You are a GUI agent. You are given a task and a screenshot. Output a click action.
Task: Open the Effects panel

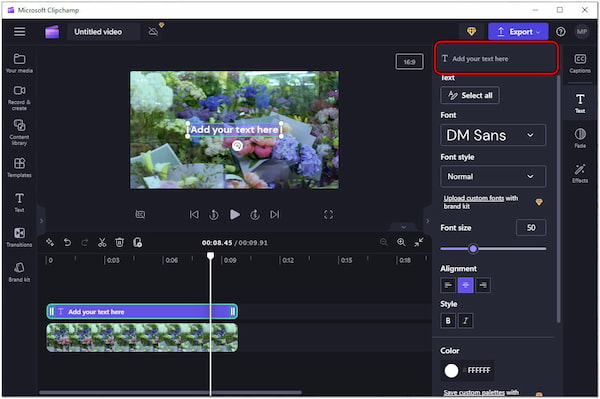click(580, 173)
